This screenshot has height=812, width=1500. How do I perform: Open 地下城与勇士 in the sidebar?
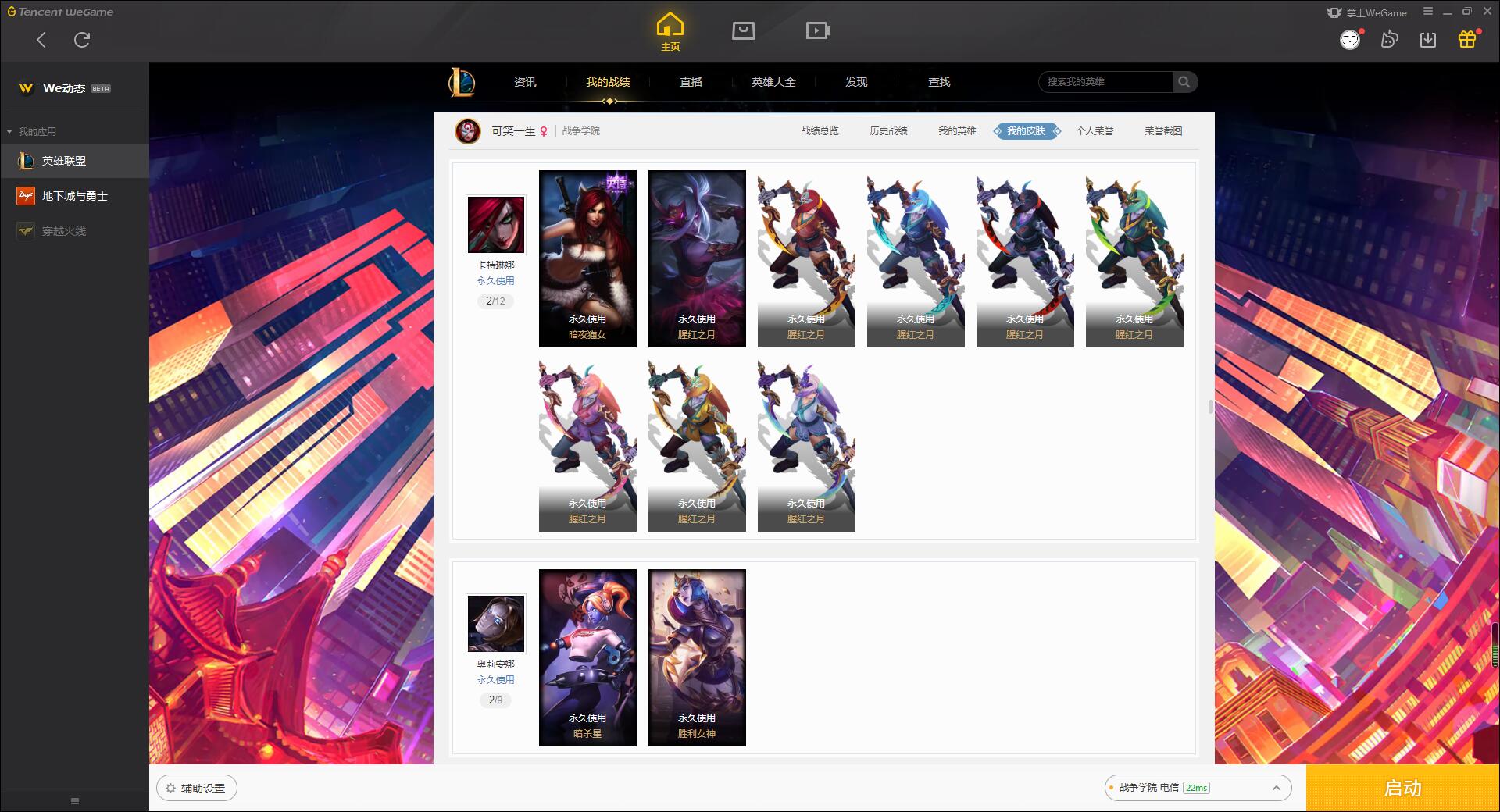point(74,196)
